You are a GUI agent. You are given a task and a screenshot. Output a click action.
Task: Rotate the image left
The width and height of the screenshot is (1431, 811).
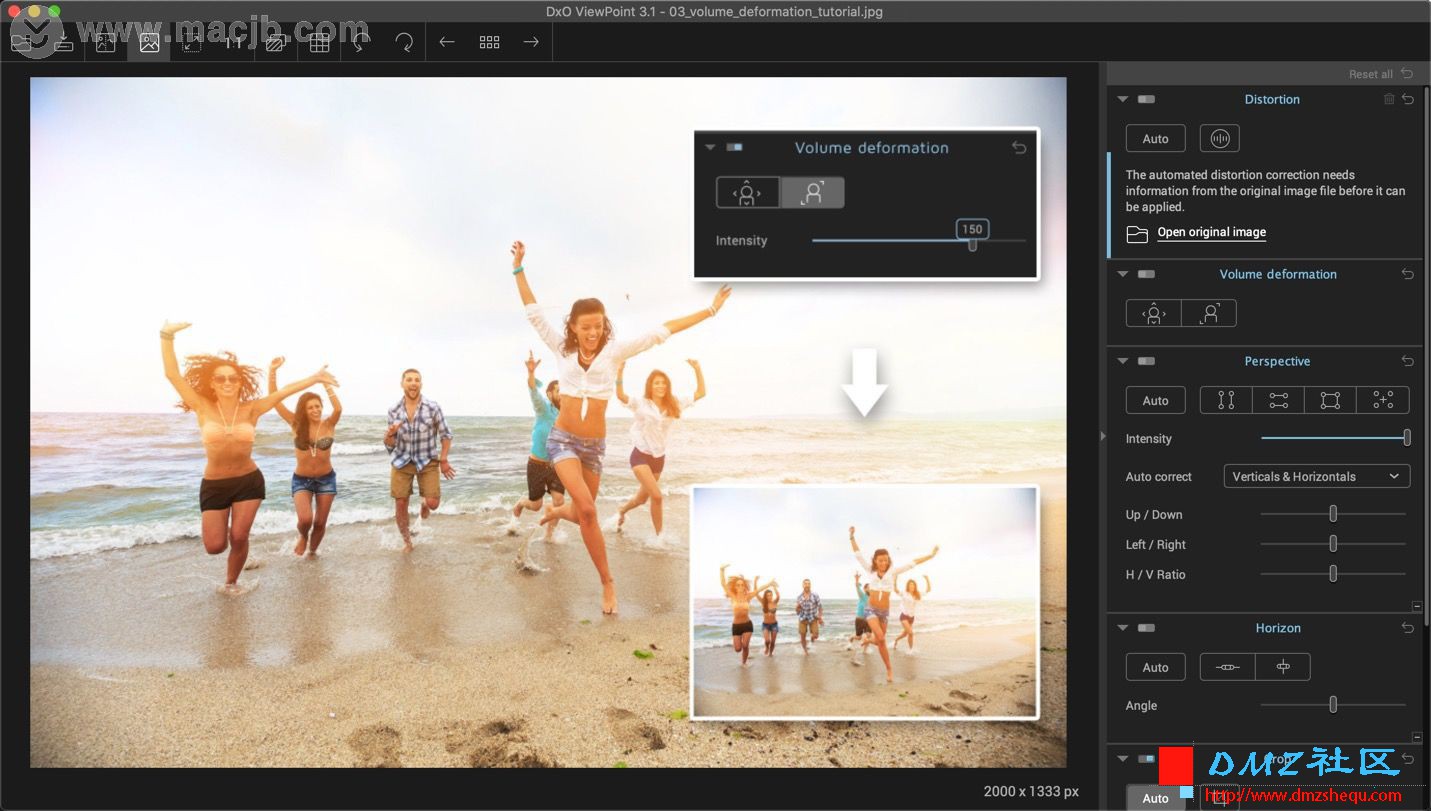[x=362, y=42]
